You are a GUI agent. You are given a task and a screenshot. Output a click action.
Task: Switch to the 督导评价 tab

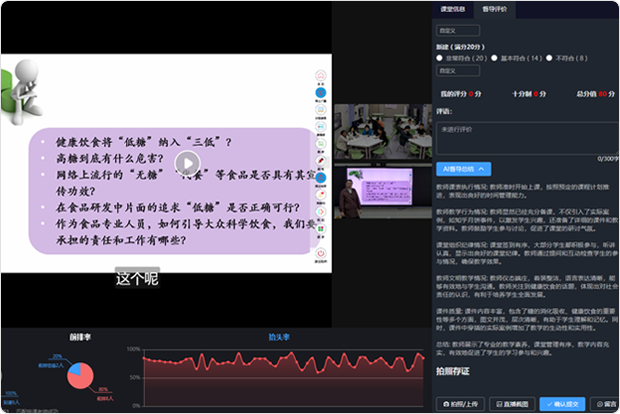pyautogui.click(x=495, y=8)
